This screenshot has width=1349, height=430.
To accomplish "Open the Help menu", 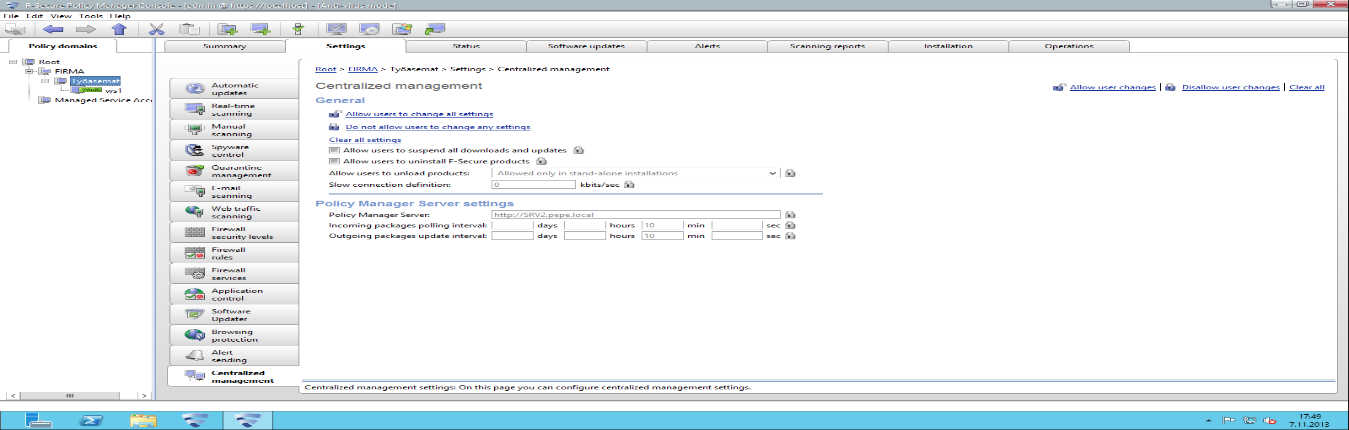I will [x=121, y=16].
